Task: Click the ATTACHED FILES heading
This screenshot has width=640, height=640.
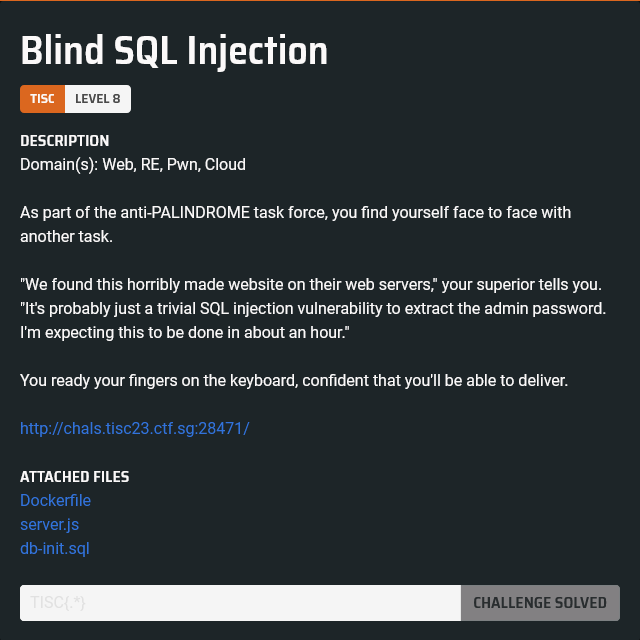Action: [75, 477]
